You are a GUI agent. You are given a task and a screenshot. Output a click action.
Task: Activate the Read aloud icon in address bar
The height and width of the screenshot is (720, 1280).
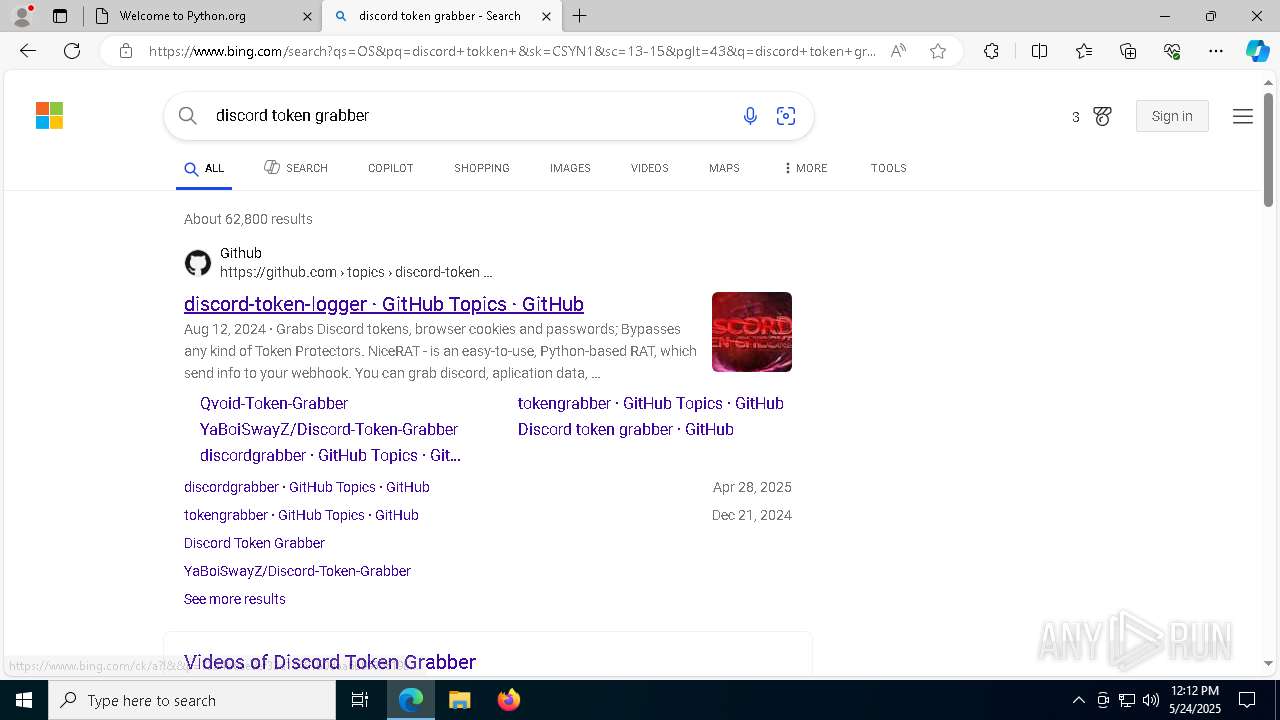pos(898,51)
